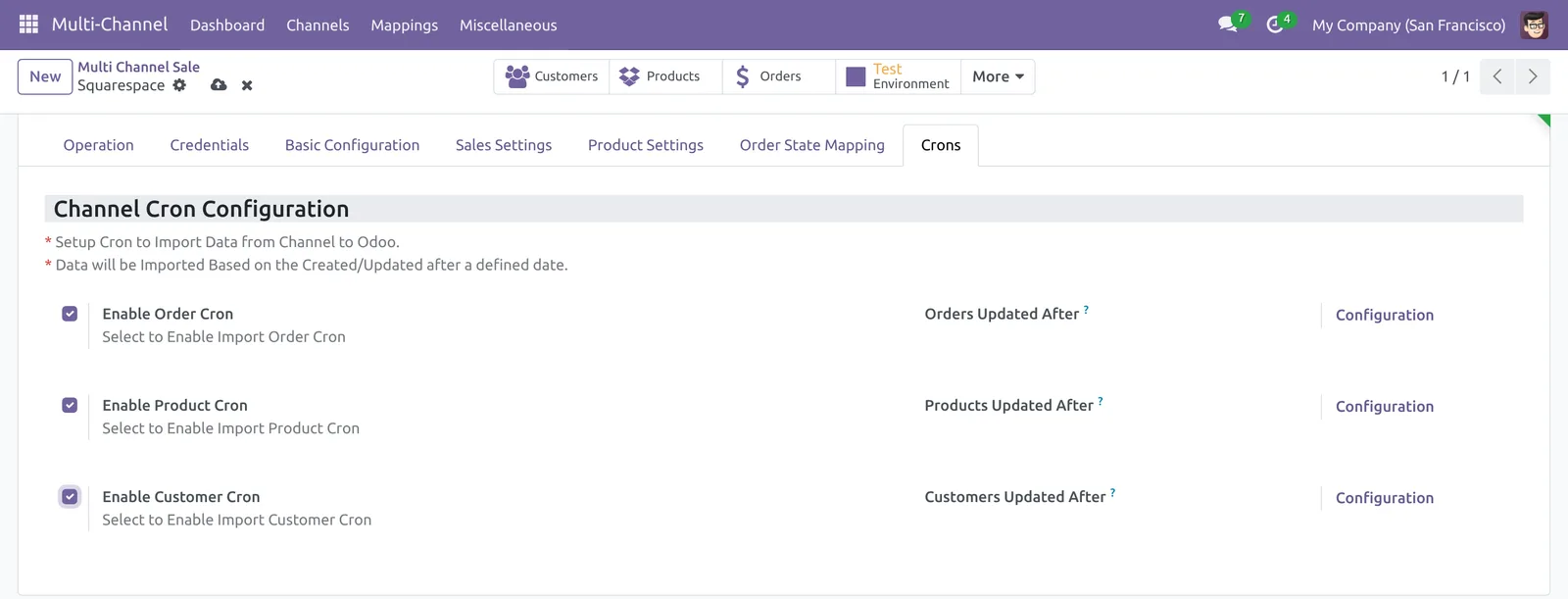Viewport: 1568px width, 599px height.
Task: Open the Channels menu
Action: click(x=318, y=25)
